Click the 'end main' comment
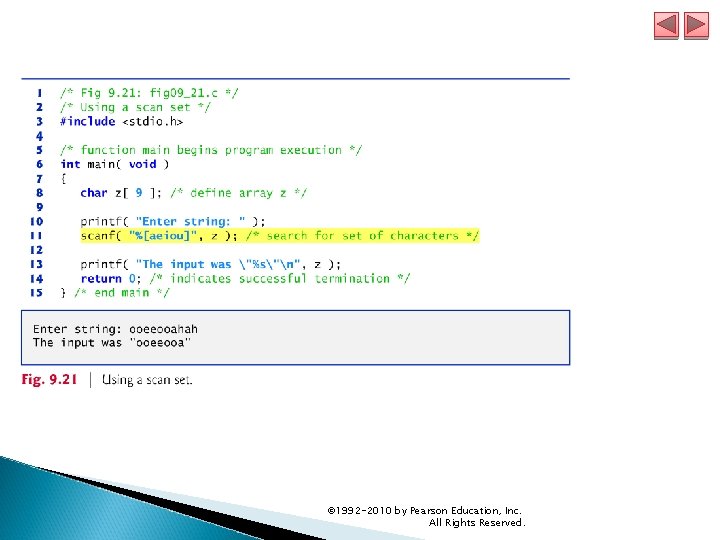This screenshot has width=720, height=540. [x=122, y=293]
